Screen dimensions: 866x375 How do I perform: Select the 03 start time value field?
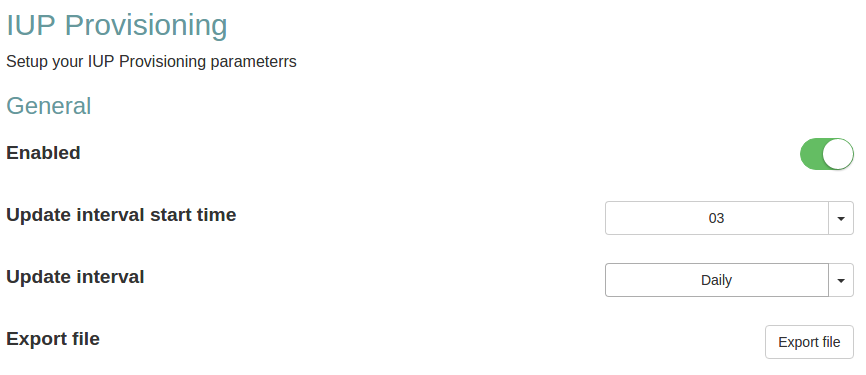point(716,218)
